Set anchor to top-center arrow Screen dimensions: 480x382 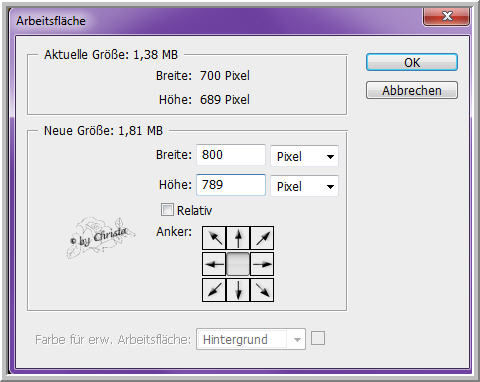[x=238, y=238]
